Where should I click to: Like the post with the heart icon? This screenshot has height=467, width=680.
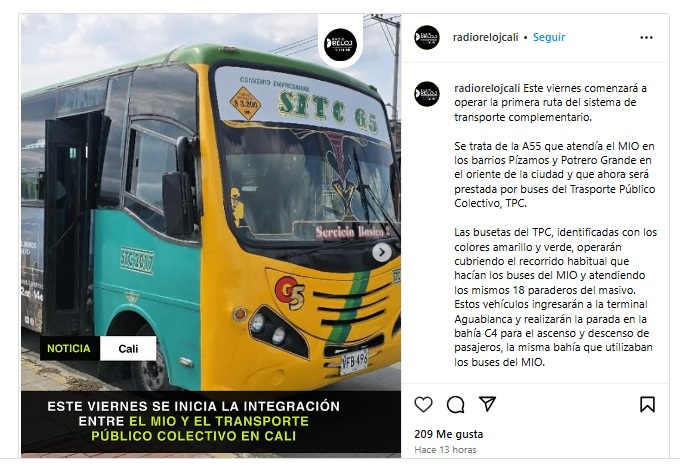point(423,404)
